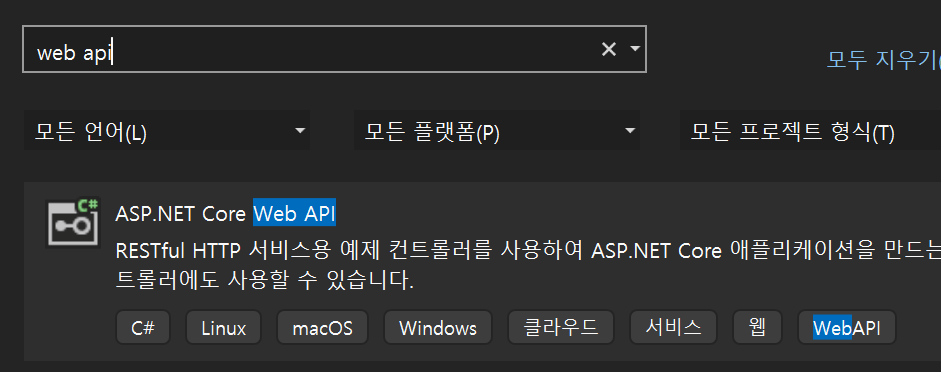Click the 모두 지우기 link
The width and height of the screenshot is (941, 372).
tap(883, 59)
